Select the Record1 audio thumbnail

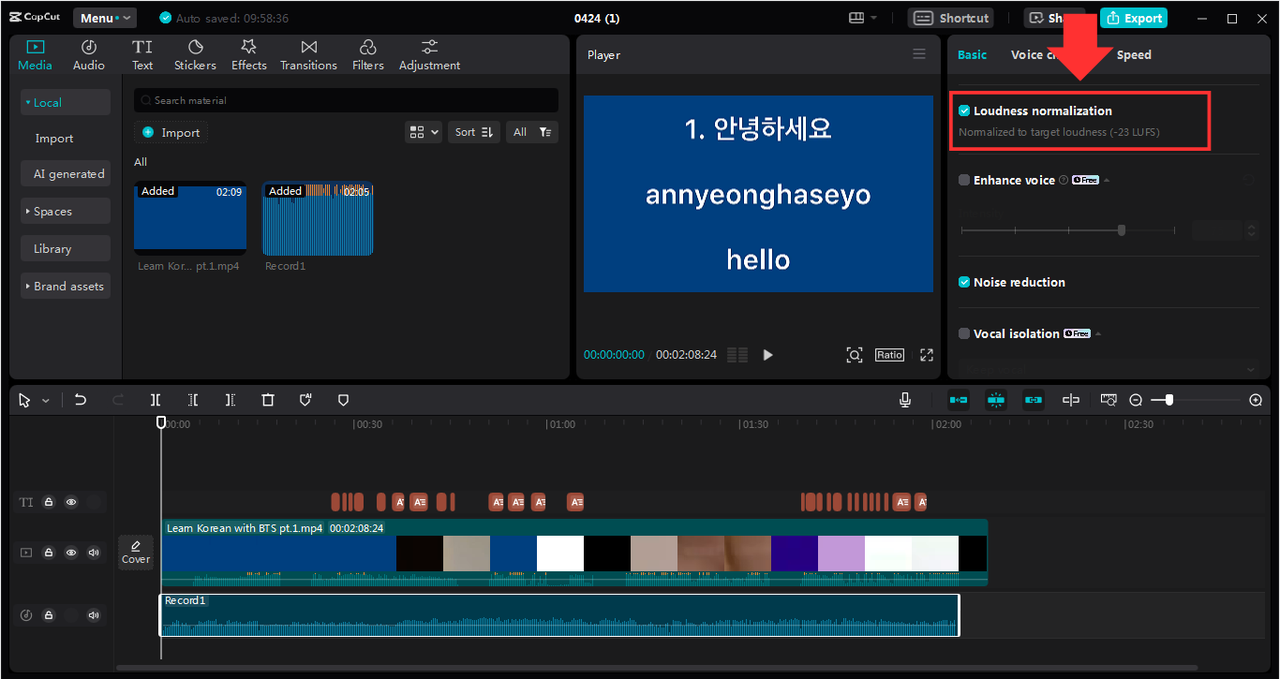pyautogui.click(x=318, y=218)
